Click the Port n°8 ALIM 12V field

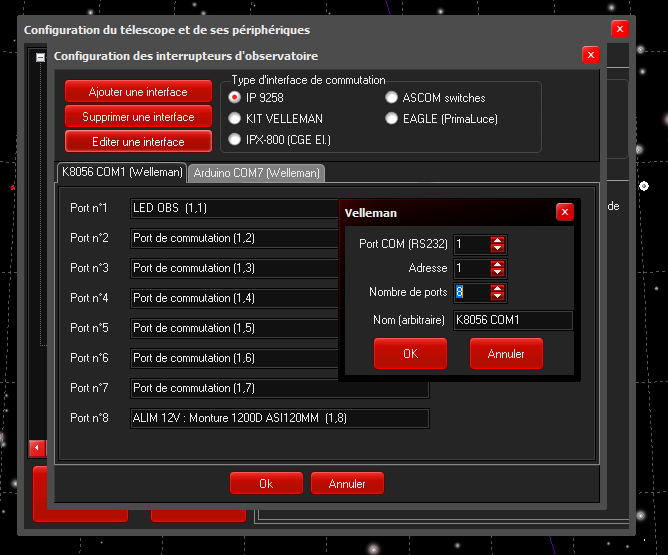(x=279, y=418)
